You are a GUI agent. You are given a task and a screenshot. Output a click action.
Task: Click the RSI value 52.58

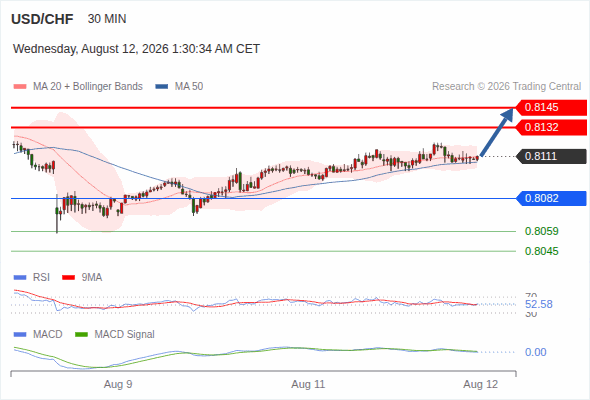click(539, 304)
